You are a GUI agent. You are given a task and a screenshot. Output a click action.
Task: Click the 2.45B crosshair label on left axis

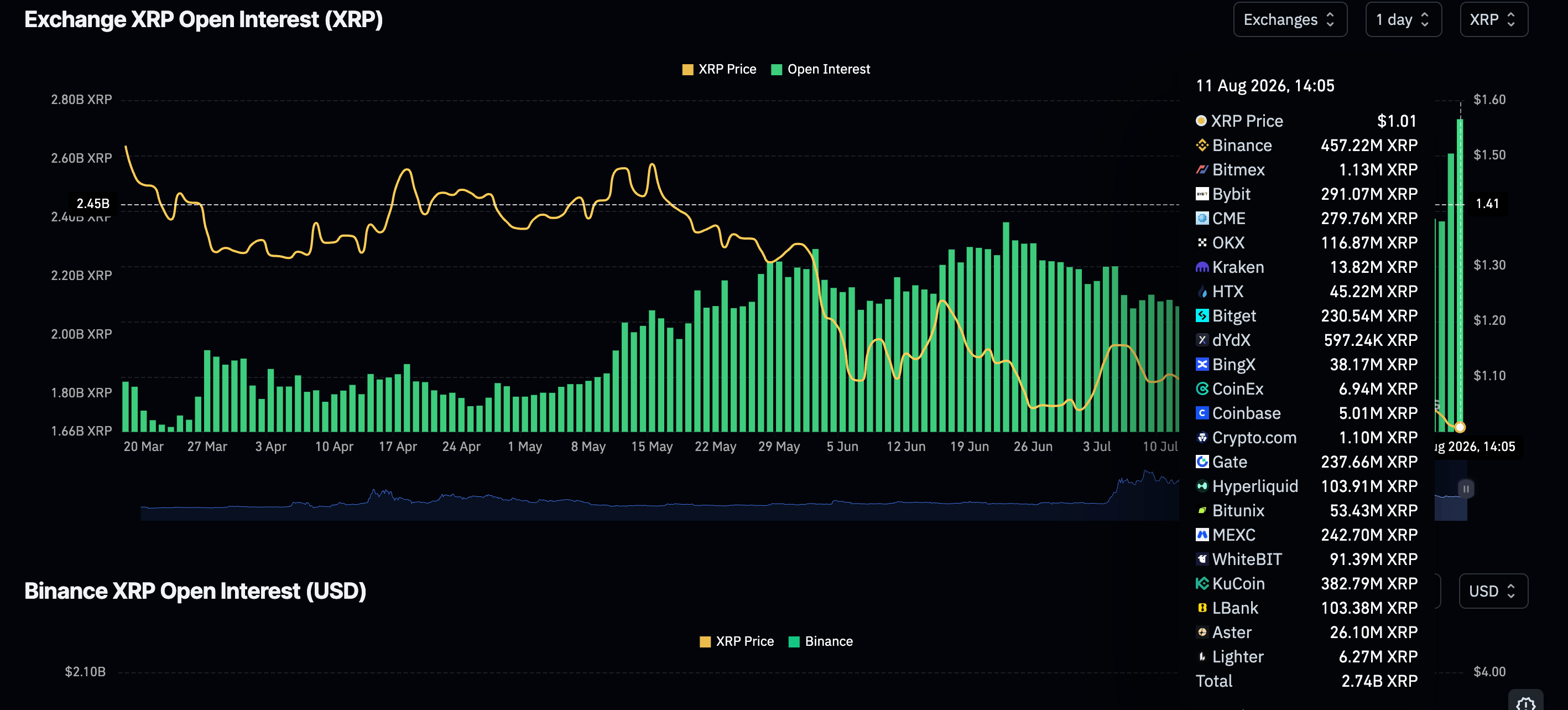pyautogui.click(x=92, y=204)
